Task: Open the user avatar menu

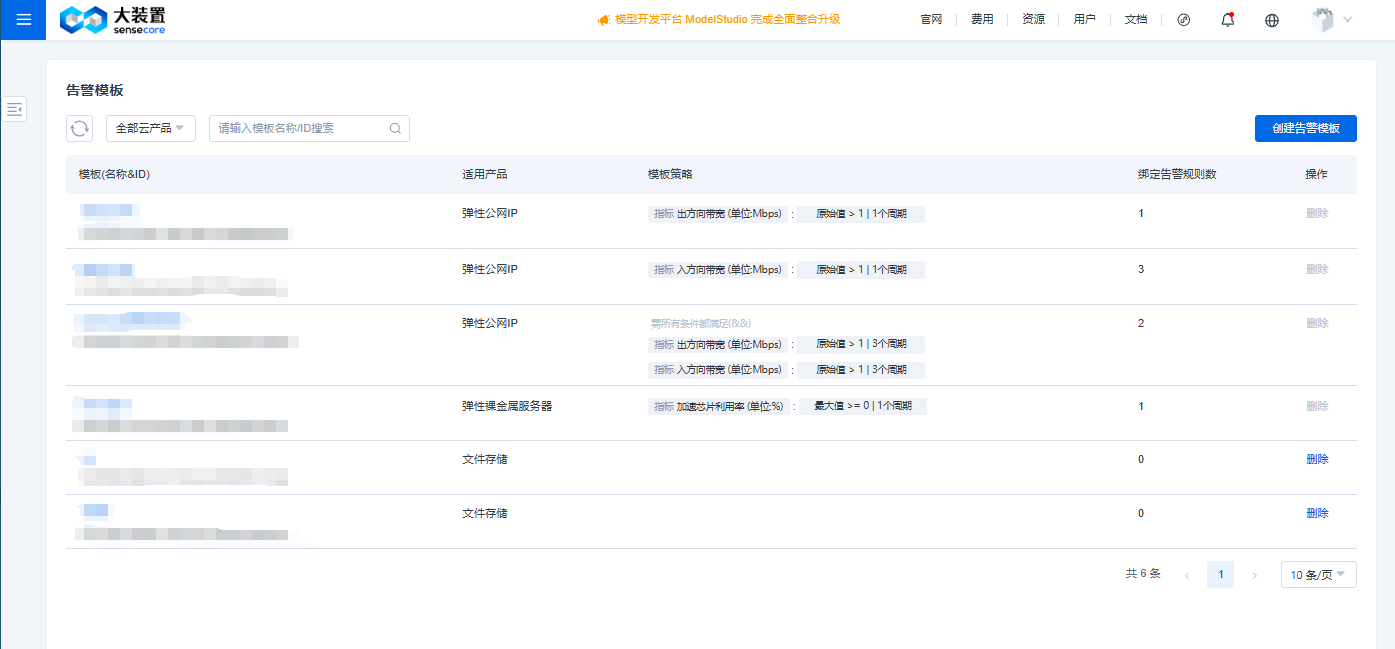Action: click(x=1331, y=20)
